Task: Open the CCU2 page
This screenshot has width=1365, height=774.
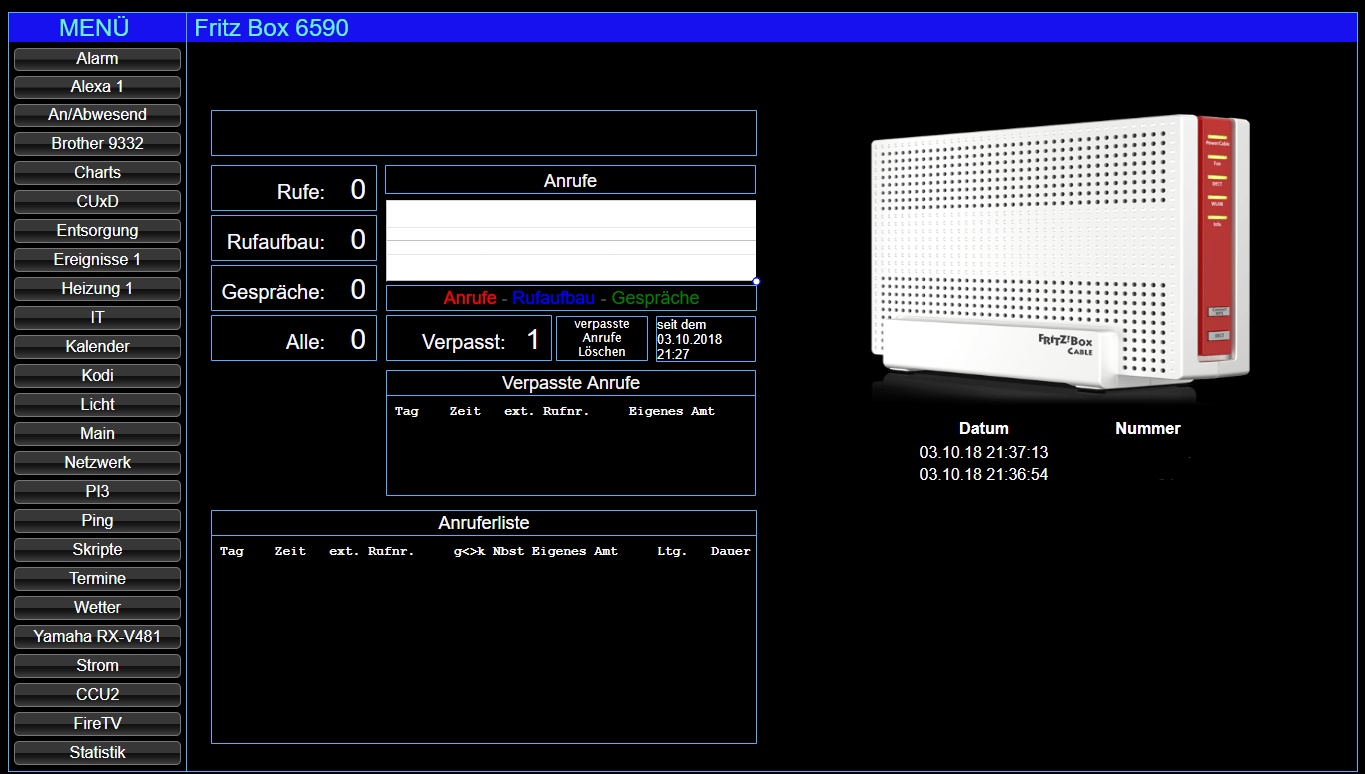Action: pyautogui.click(x=97, y=695)
